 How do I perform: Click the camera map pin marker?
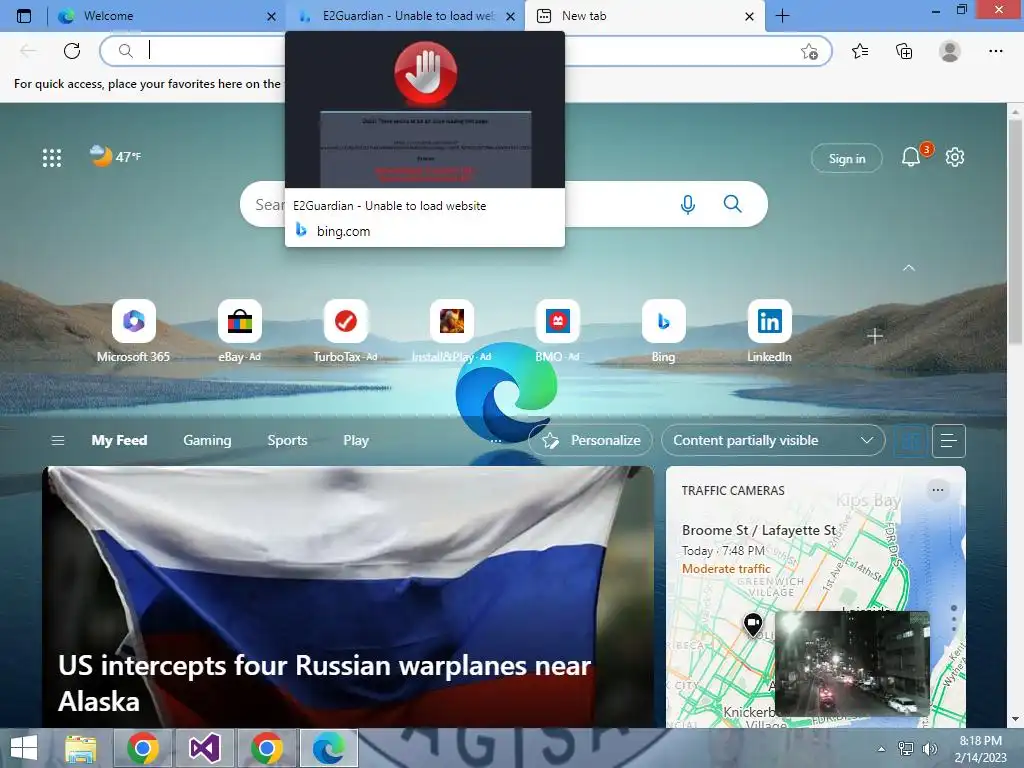tap(753, 624)
